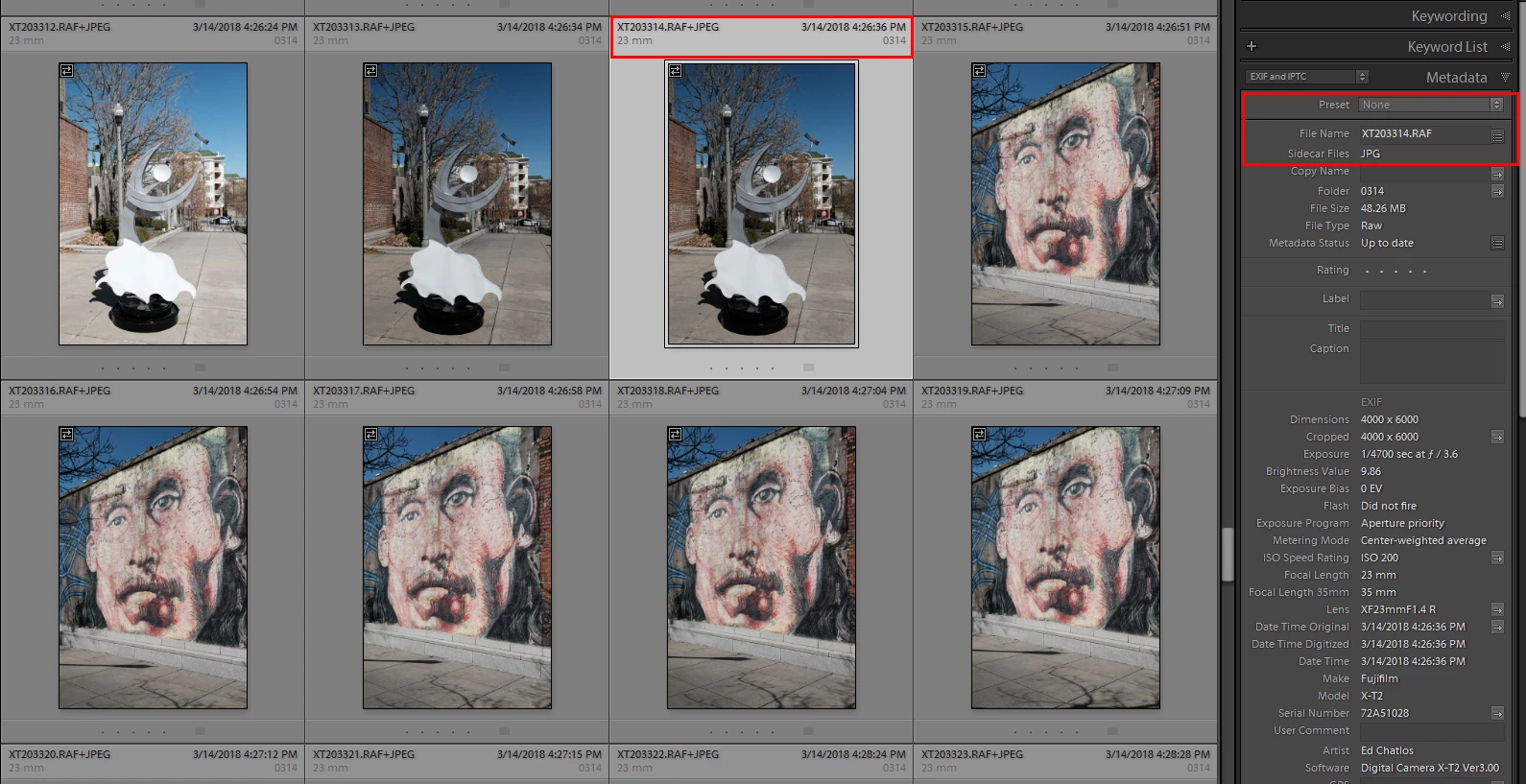Add keyword with Keyword List plus icon
The height and width of the screenshot is (784, 1526).
(x=1251, y=46)
